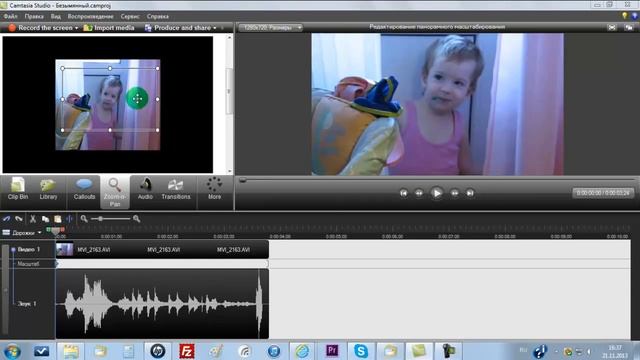This screenshot has height=360, width=640.
Task: Expand Record the screen dropdown arrow
Action: tap(76, 28)
